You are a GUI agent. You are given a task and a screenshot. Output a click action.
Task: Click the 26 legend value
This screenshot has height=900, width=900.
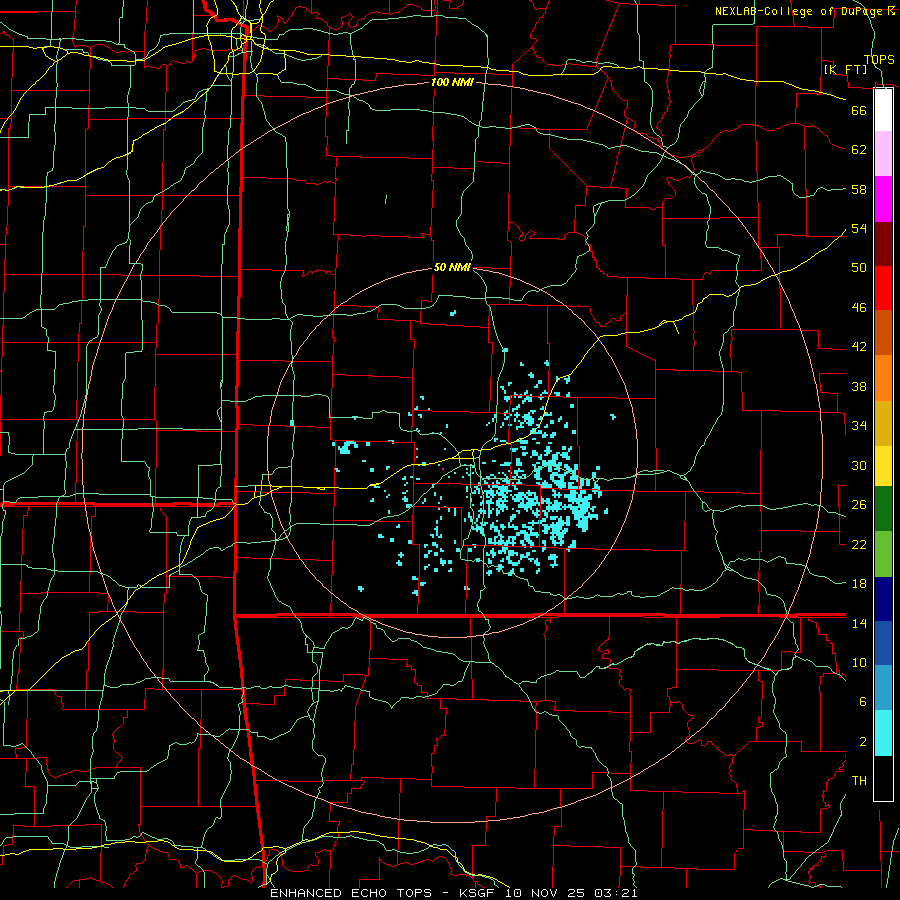(x=859, y=505)
